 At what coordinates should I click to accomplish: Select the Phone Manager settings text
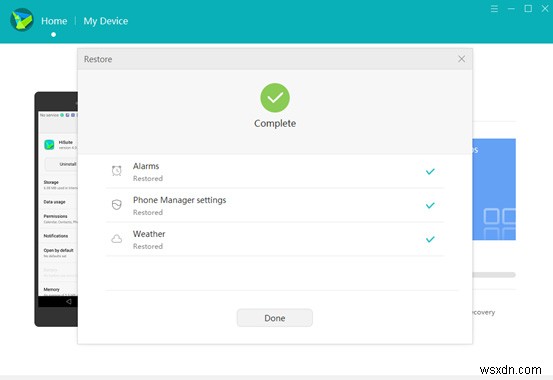tap(180, 200)
